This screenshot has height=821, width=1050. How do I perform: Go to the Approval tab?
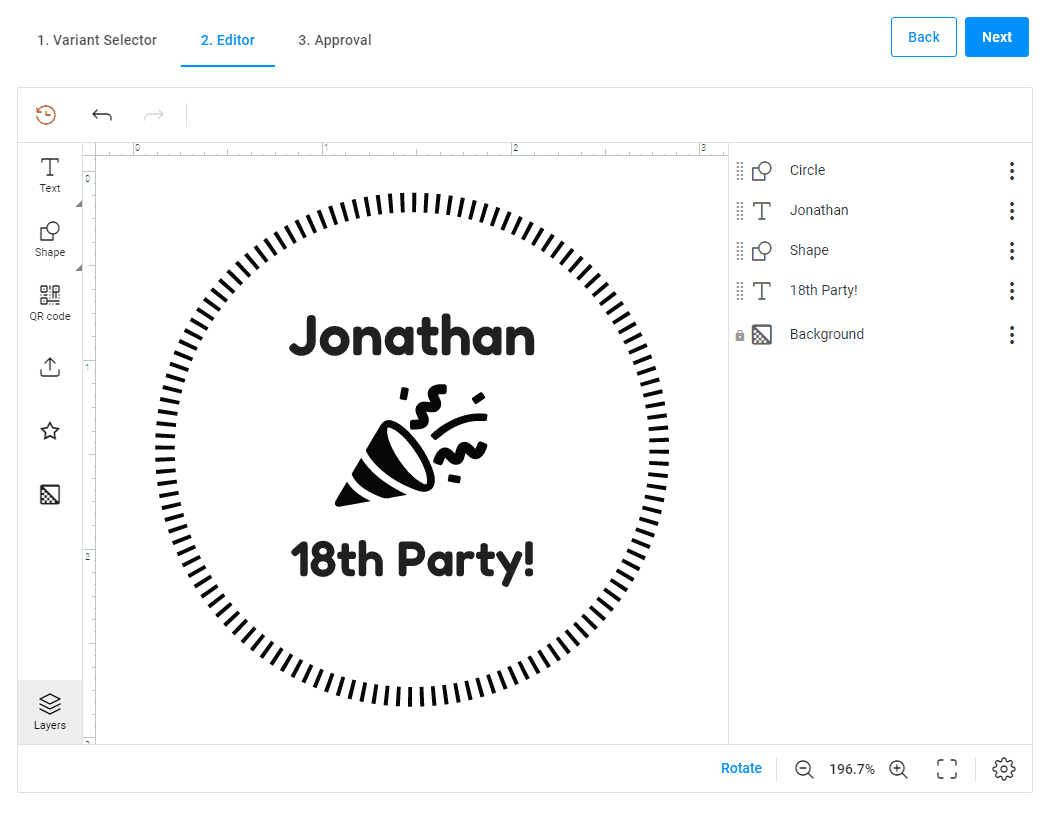pyautogui.click(x=334, y=40)
